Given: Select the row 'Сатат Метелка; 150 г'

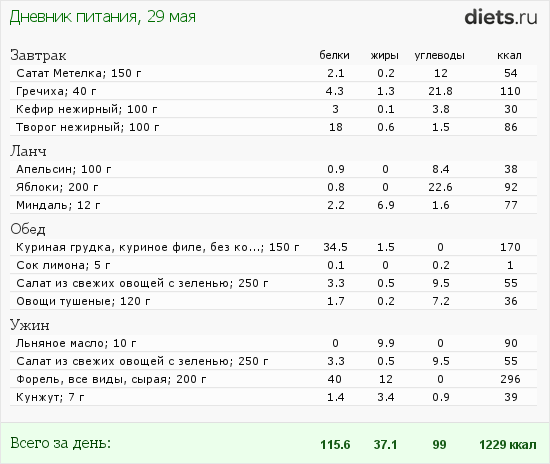Looking at the screenshot, I should click(x=273, y=73).
